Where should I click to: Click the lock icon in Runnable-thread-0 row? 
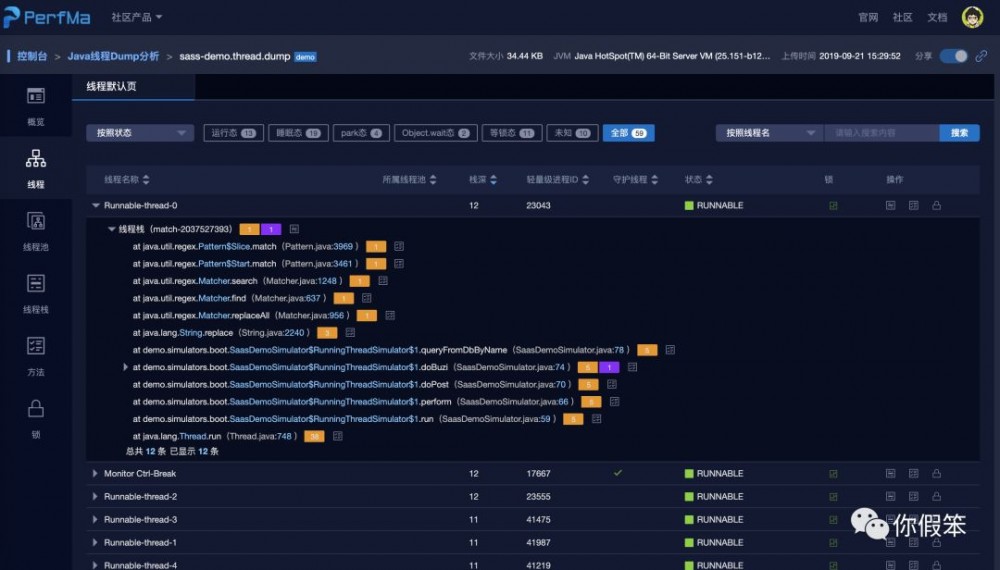(937, 206)
